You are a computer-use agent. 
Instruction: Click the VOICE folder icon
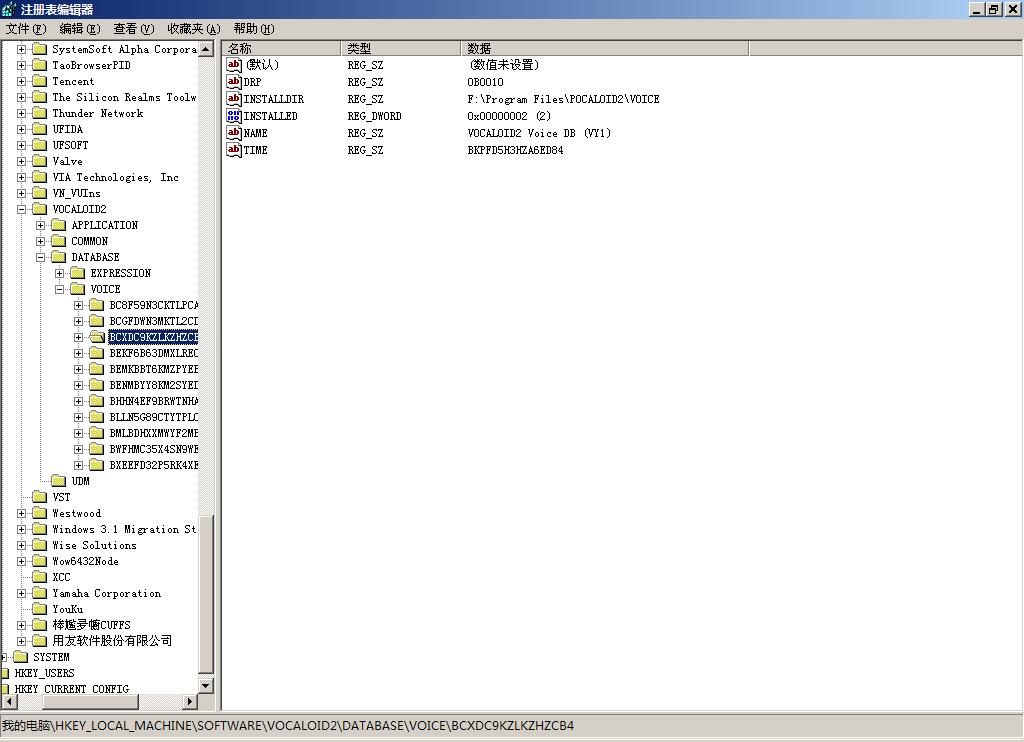point(78,289)
